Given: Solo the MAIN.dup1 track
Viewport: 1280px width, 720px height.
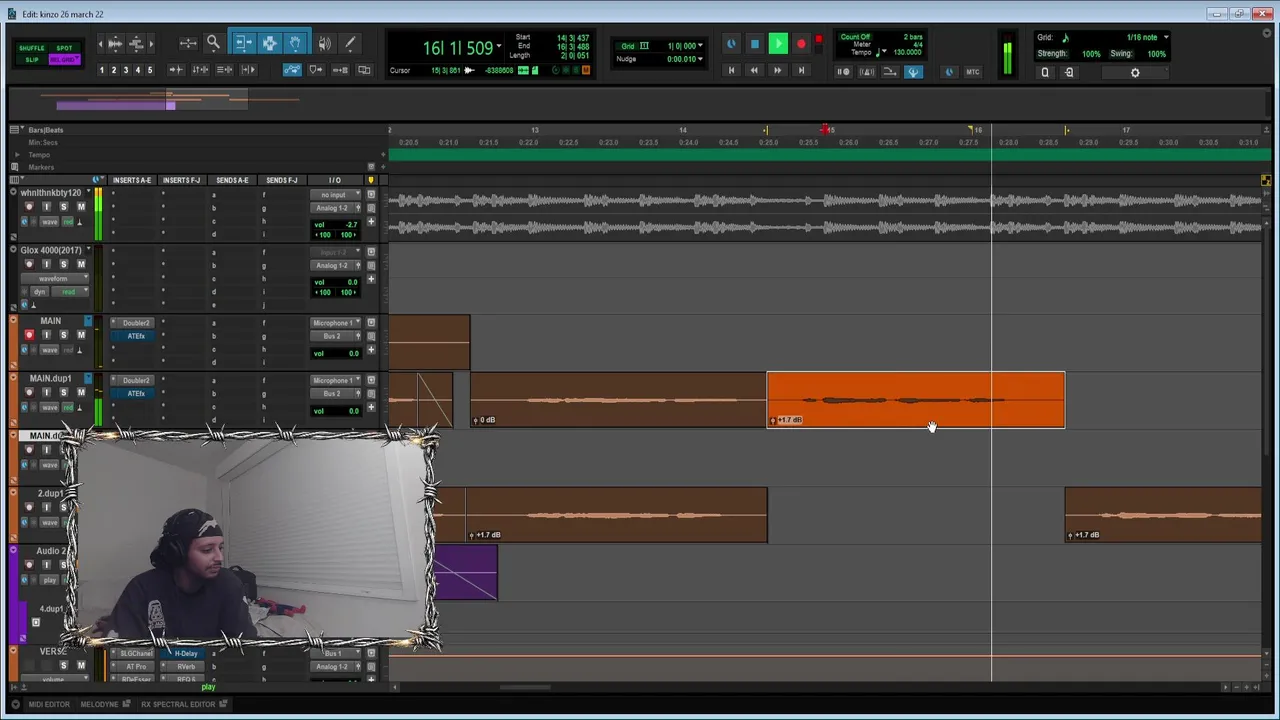Looking at the screenshot, I should 63,393.
